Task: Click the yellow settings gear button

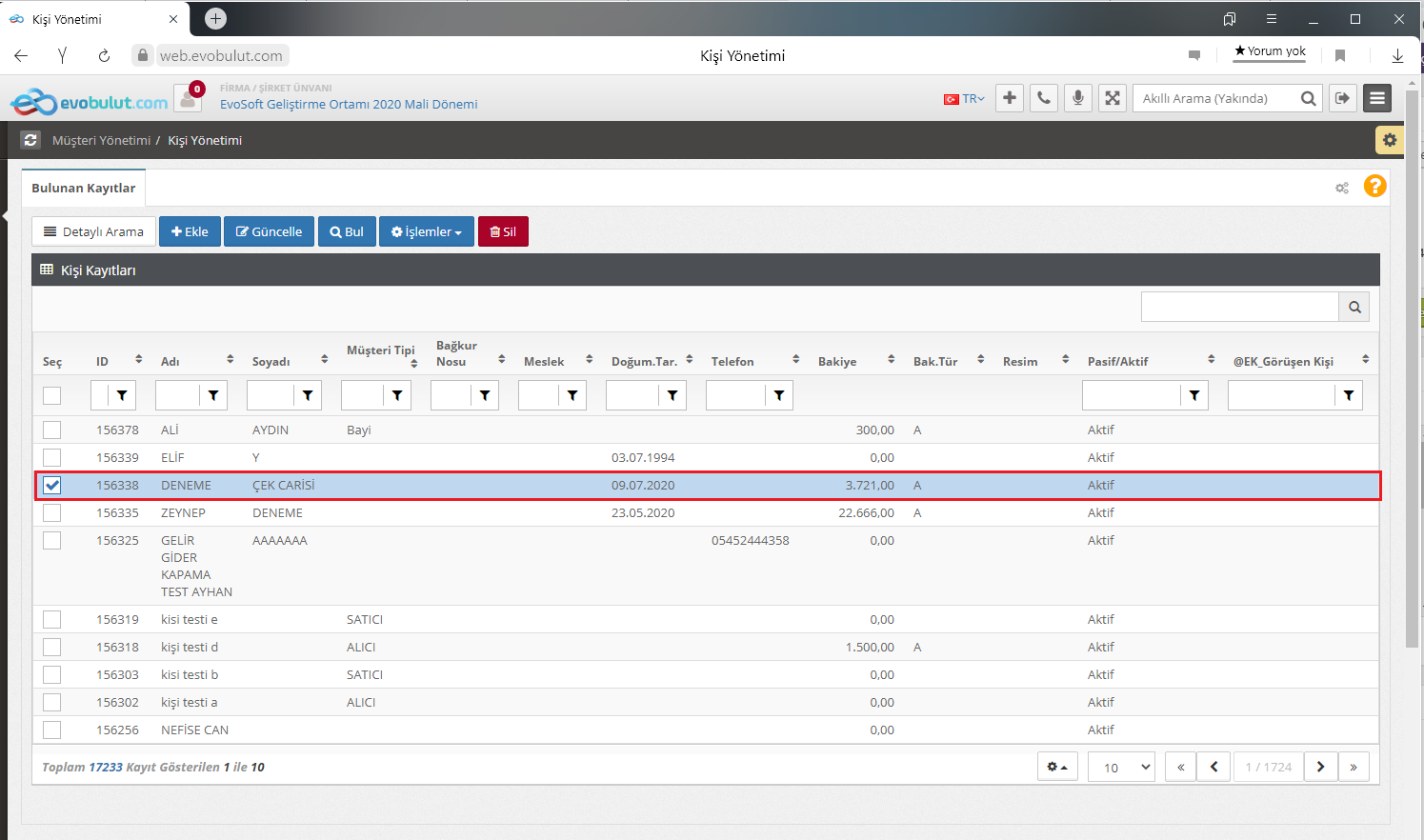Action: pyautogui.click(x=1390, y=140)
